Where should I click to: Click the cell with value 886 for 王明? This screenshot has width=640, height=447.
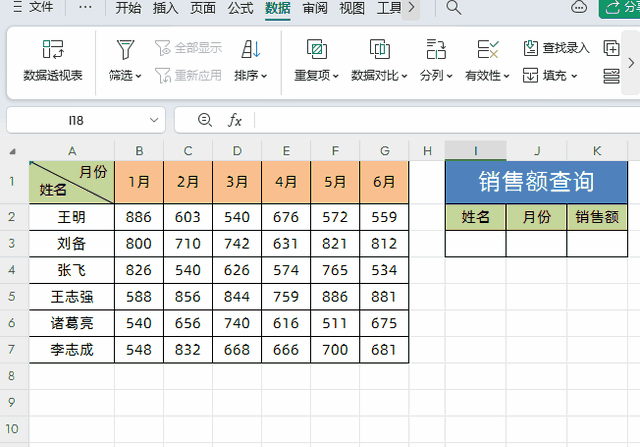click(139, 217)
